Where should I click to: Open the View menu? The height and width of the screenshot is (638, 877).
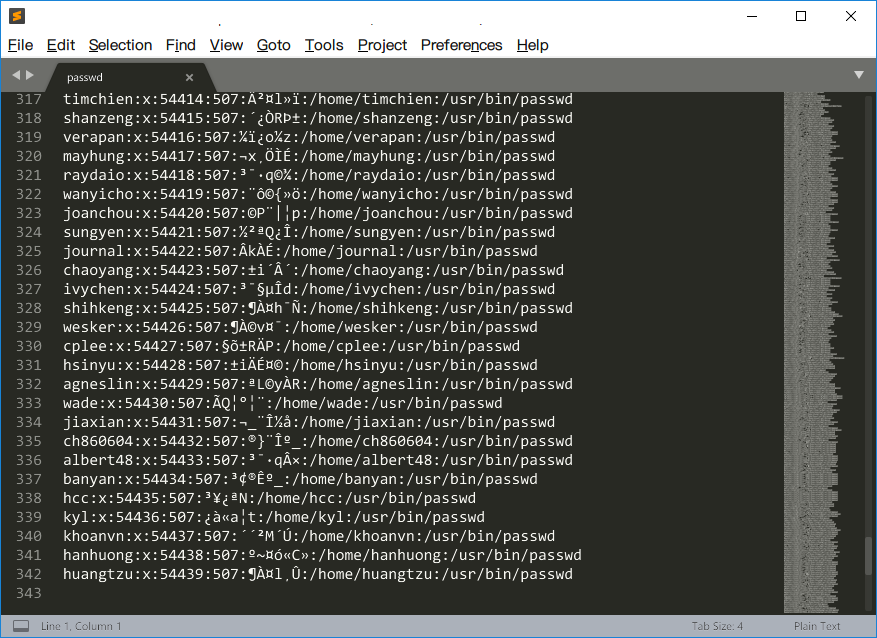click(x=226, y=45)
